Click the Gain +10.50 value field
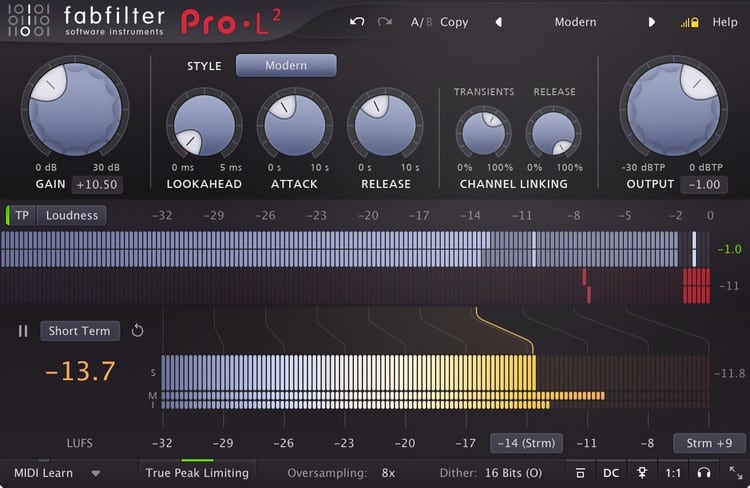The height and width of the screenshot is (488, 750). coord(97,185)
